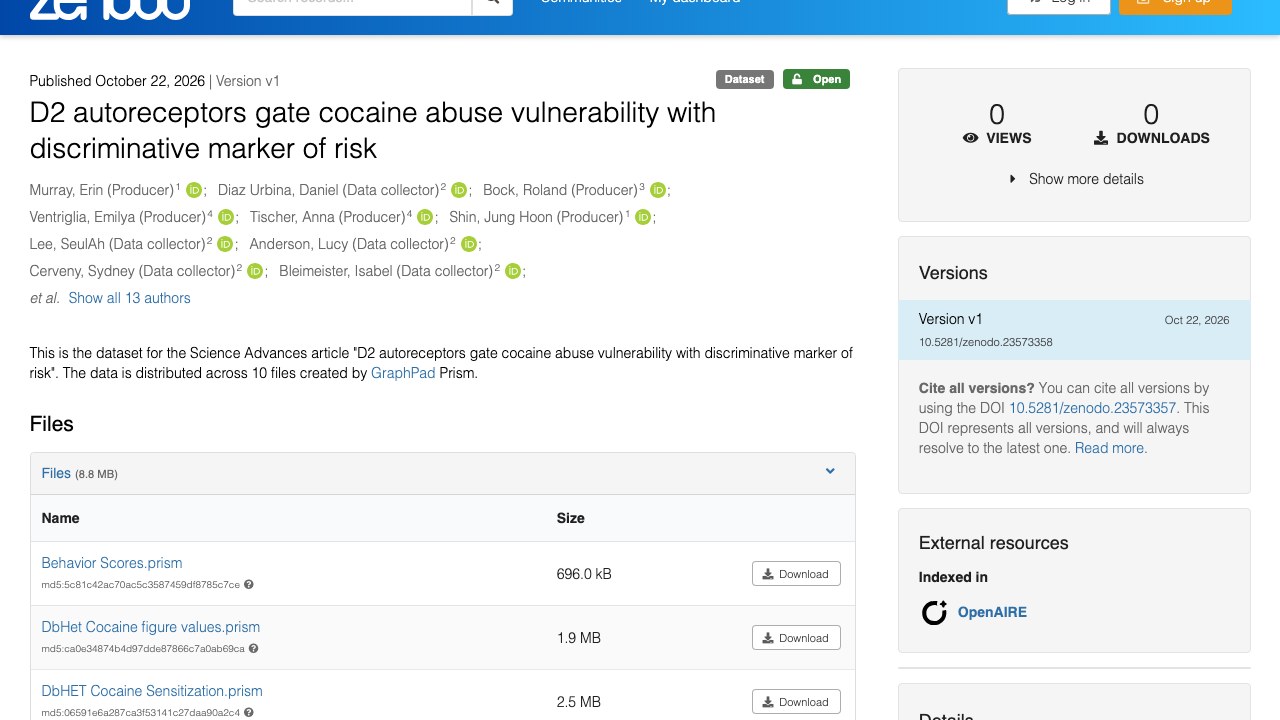Open ORCID profile icon for Diaz Urbina, Daniel
This screenshot has height=720, width=1280.
tap(459, 190)
